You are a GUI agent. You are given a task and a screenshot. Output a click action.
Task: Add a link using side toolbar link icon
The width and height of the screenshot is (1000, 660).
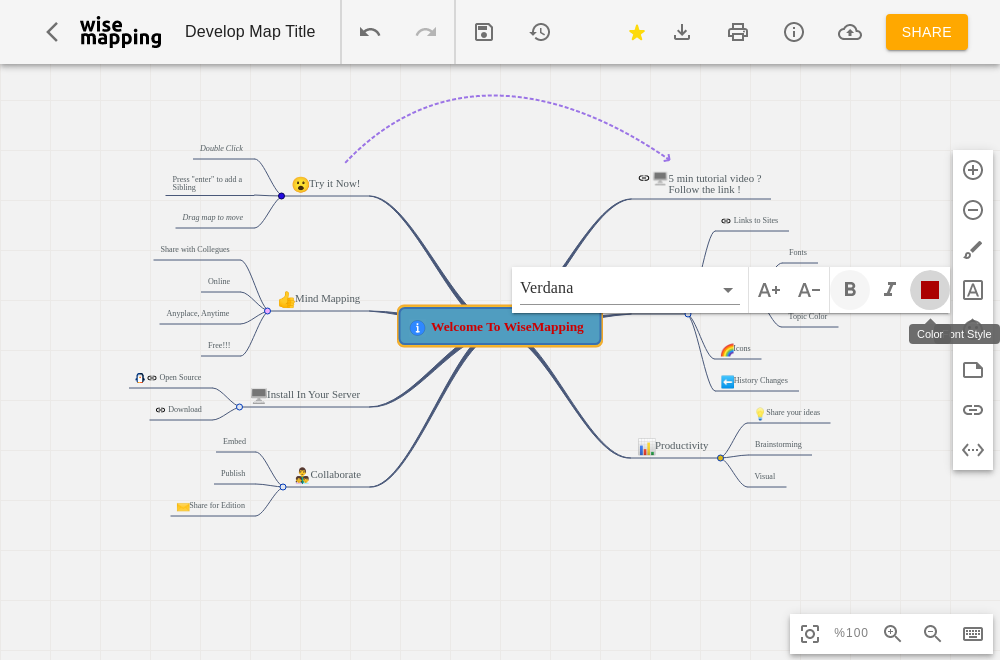coord(973,409)
